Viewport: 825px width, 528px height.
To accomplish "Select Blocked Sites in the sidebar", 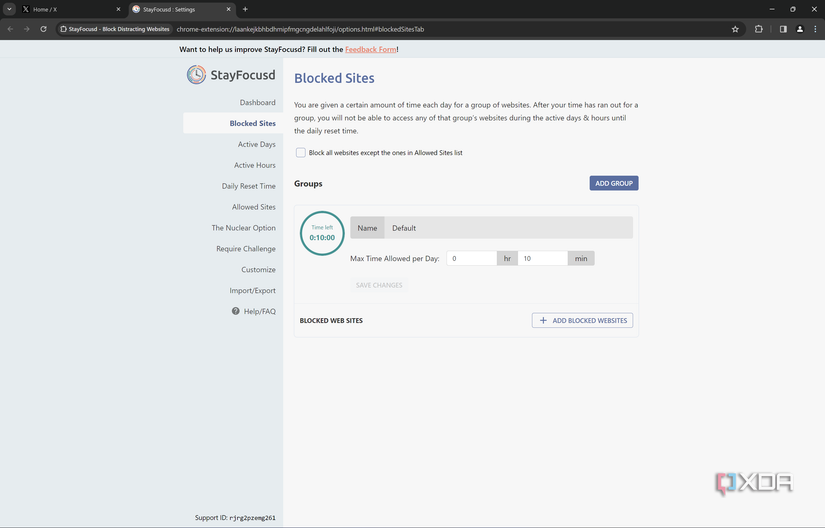I will pos(233,123).
